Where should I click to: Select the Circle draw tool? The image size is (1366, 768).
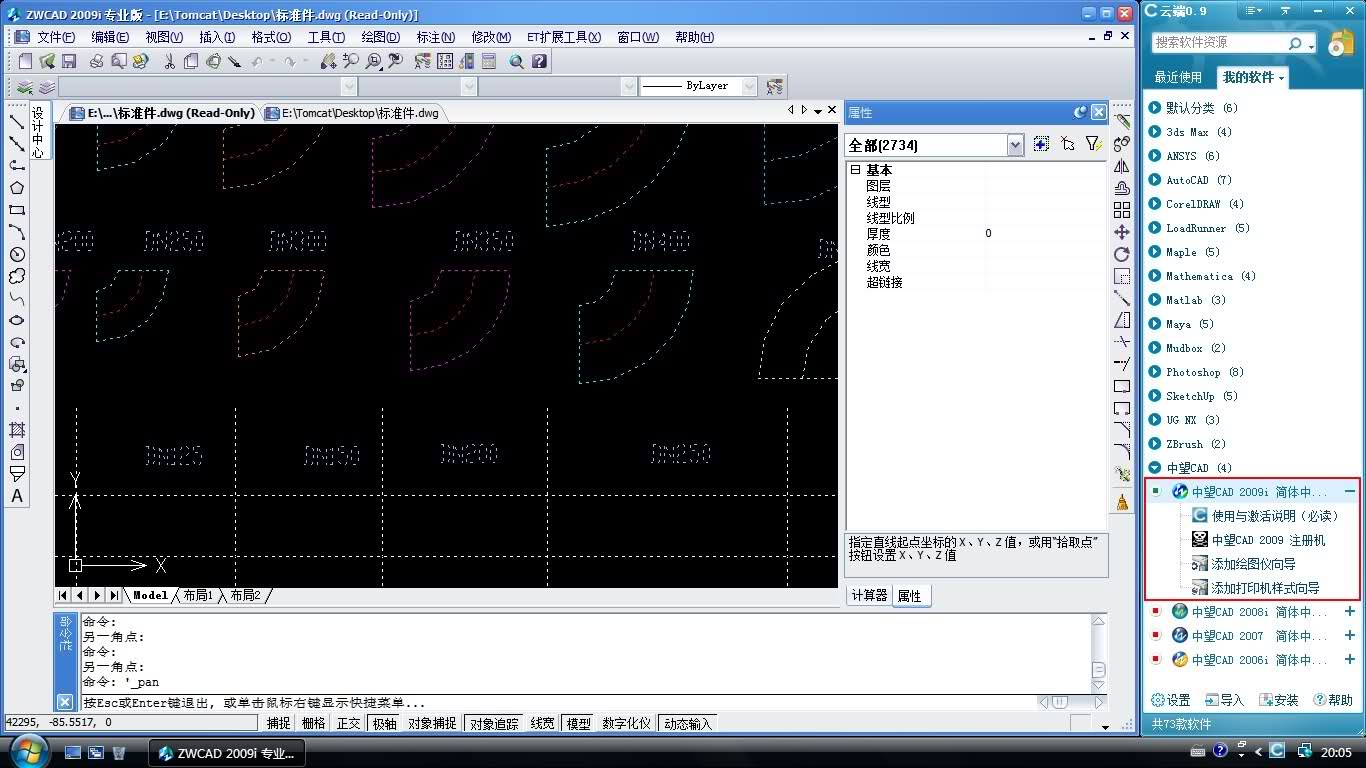pos(17,254)
